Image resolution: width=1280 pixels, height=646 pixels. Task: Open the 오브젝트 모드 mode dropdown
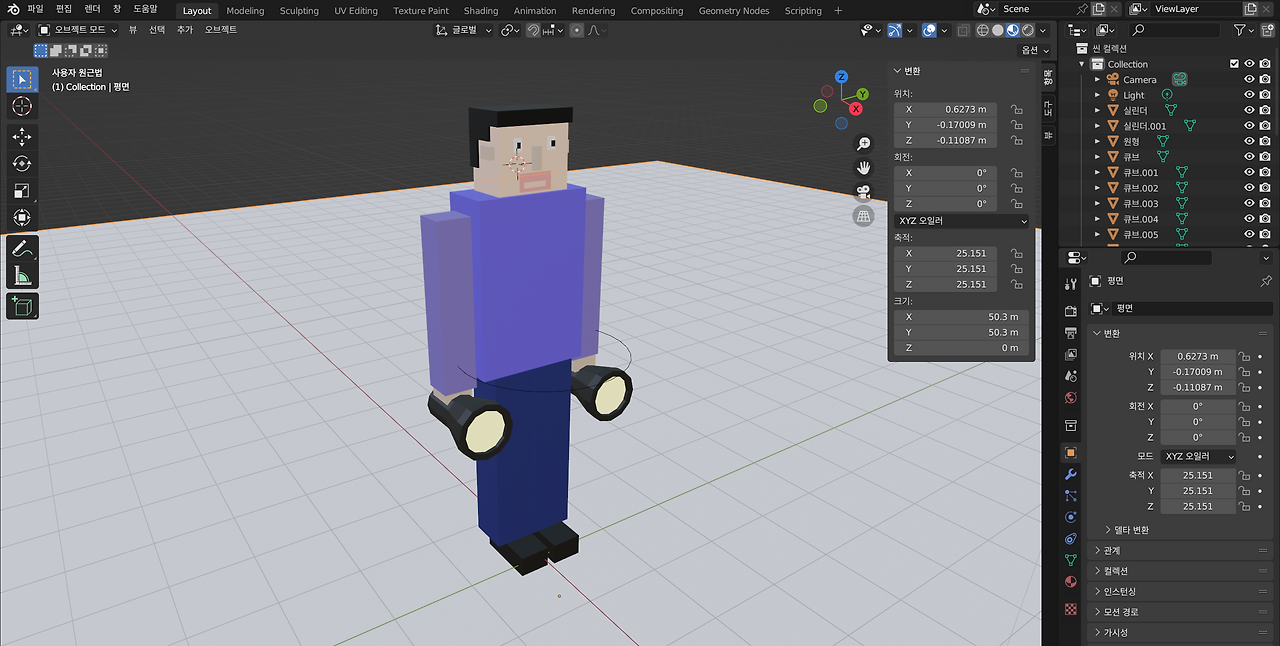tap(77, 30)
